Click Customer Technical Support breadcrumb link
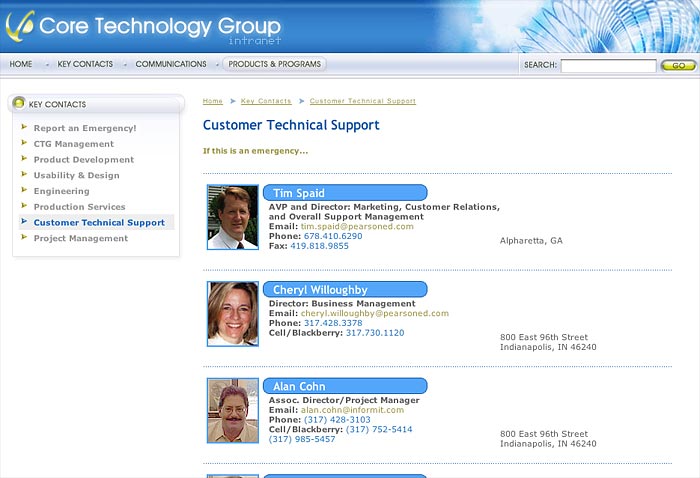This screenshot has height=478, width=700. [362, 101]
